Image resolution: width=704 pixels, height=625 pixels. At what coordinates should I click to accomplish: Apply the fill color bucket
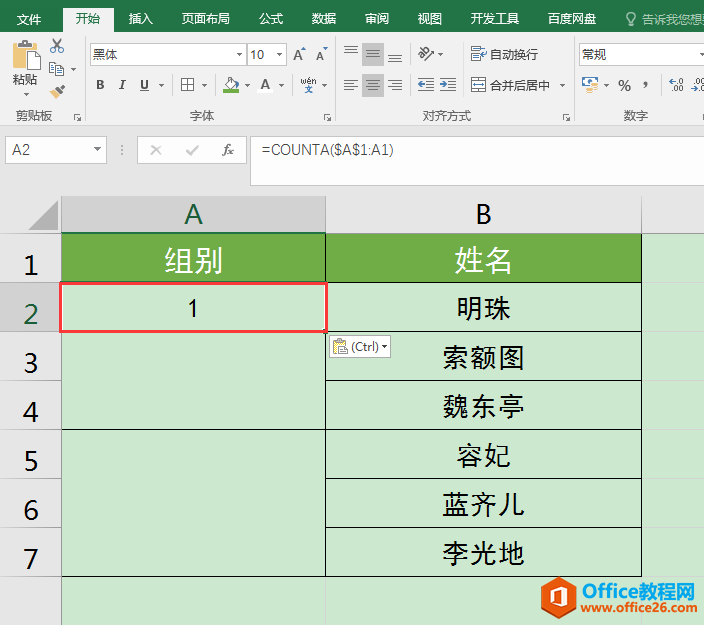point(231,85)
